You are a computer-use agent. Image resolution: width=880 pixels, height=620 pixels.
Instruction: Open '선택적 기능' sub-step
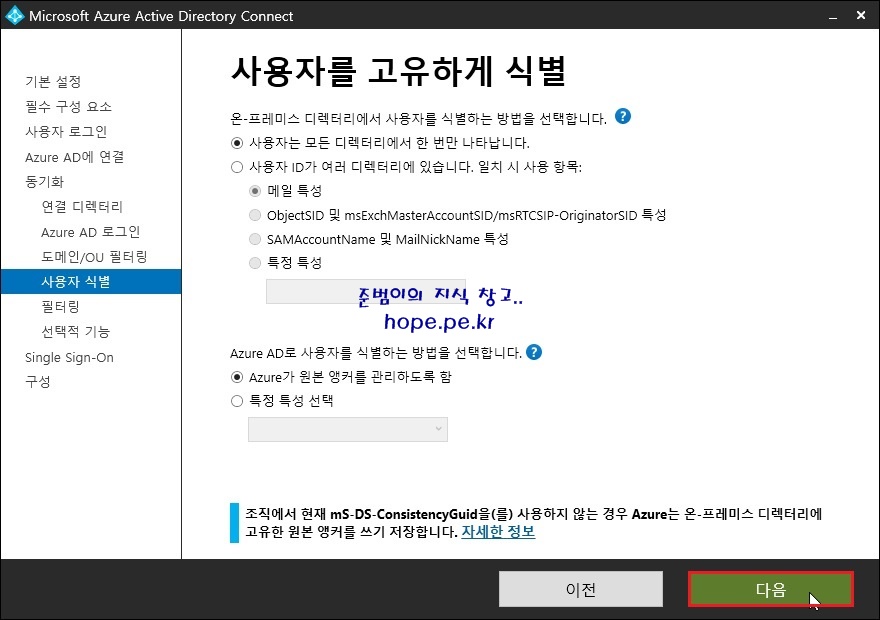[76, 332]
